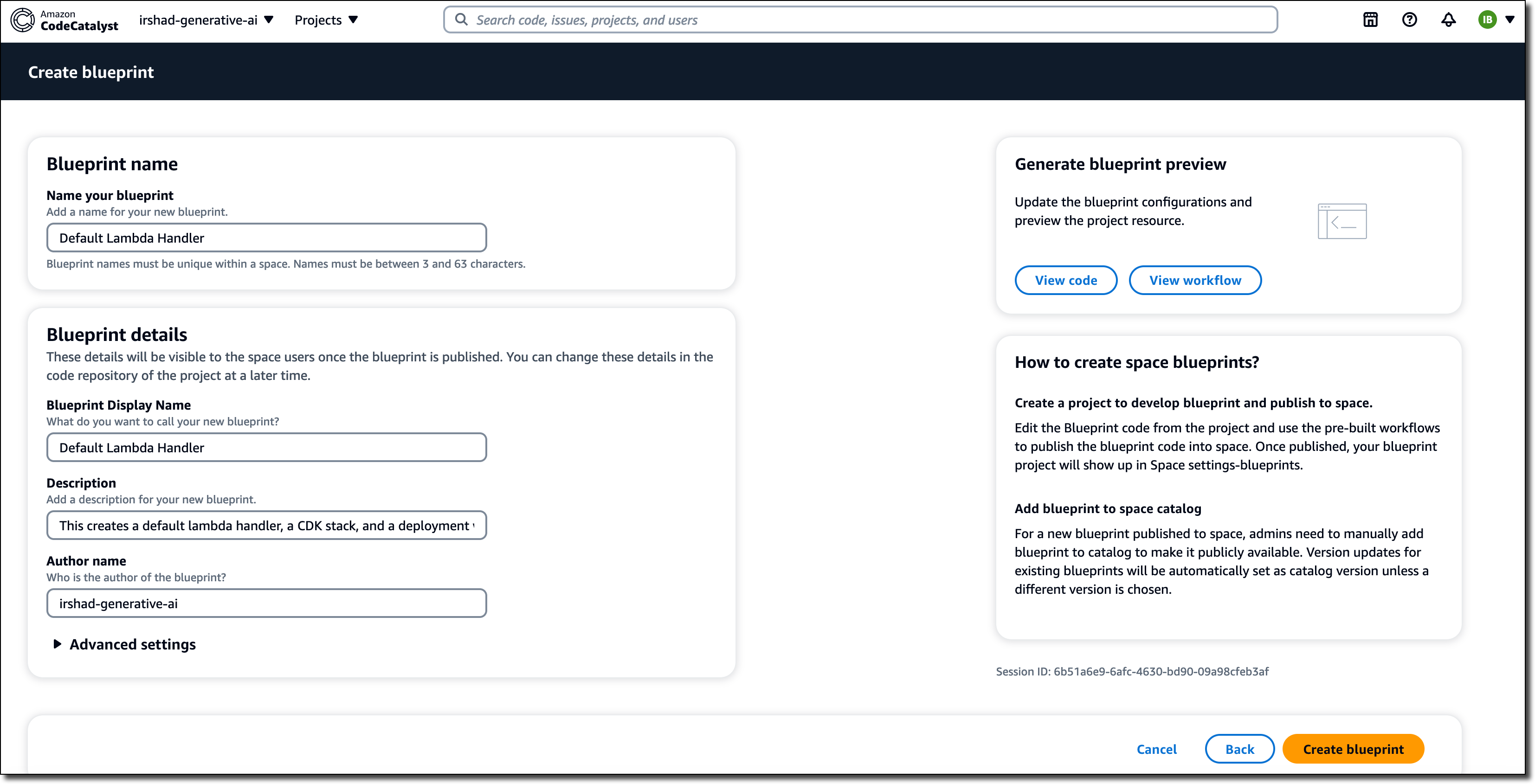Open the irshad-generative-ai space dropdown

[x=206, y=20]
